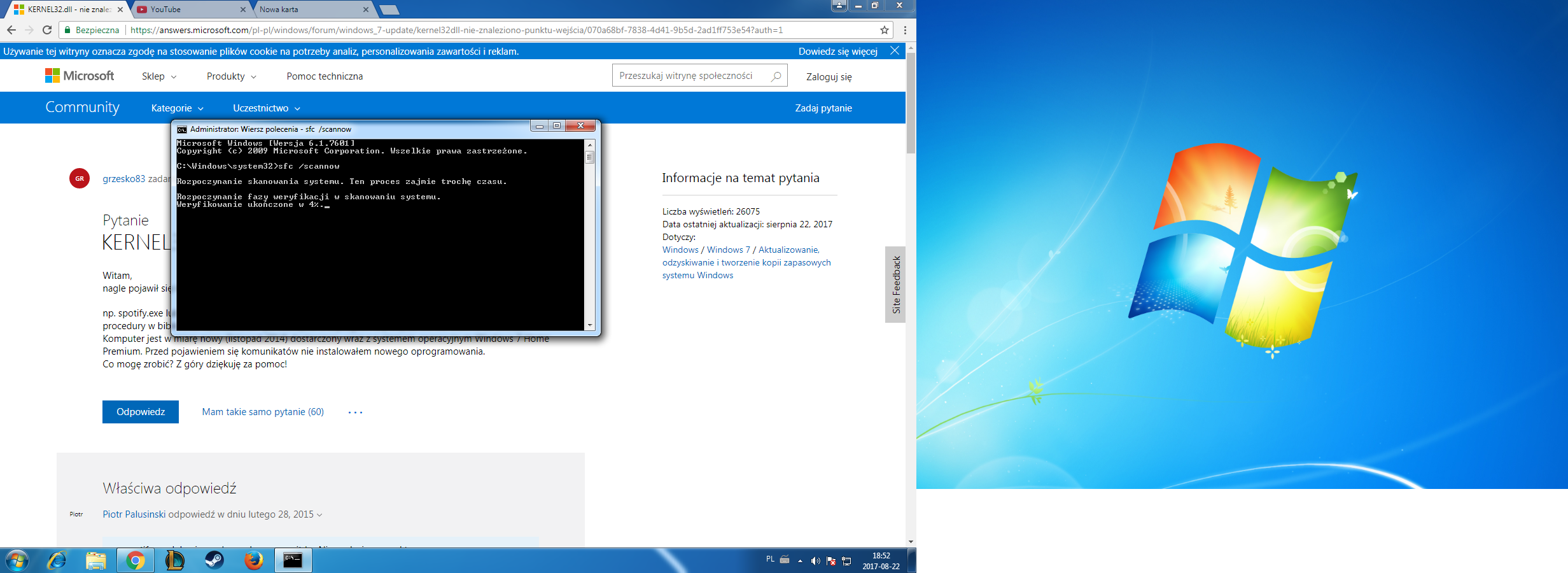The image size is (1568, 573).
Task: Click the GR user avatar
Action: coord(80,179)
